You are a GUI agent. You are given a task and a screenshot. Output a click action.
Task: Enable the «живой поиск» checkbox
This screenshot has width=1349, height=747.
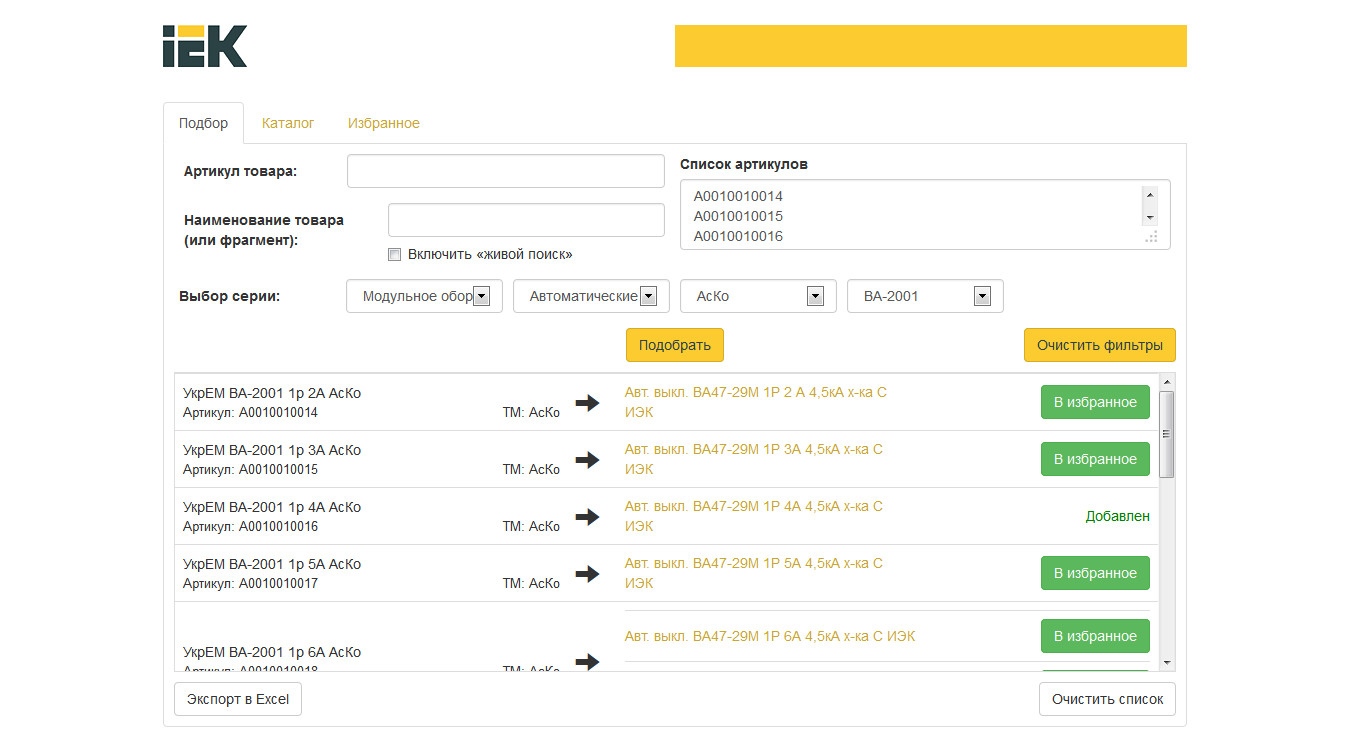(394, 254)
